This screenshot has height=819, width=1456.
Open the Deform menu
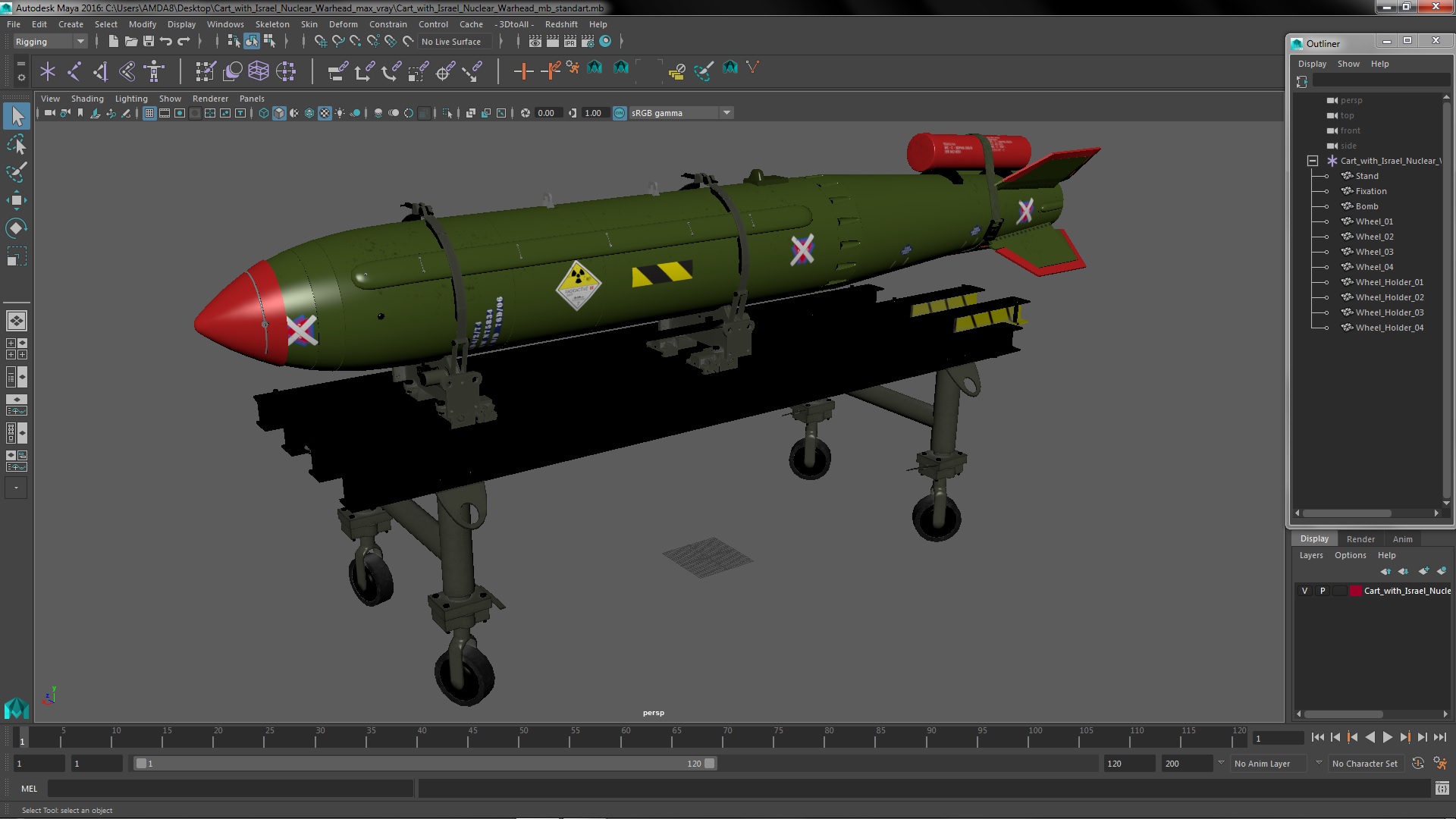(x=343, y=24)
